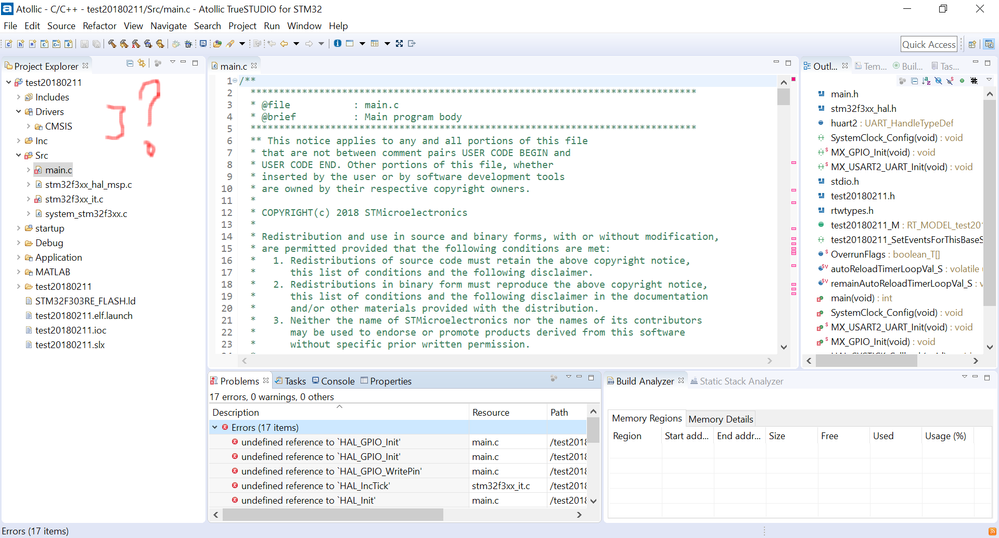Click the Debug bug icon in toolbar
999x538 pixels.
(x=189, y=43)
